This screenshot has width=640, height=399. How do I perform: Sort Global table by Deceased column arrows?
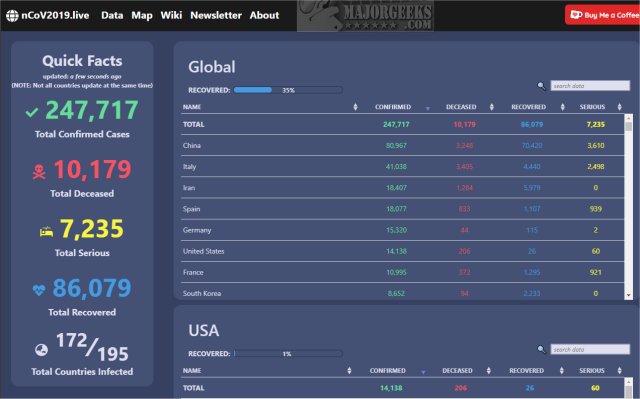(491, 107)
